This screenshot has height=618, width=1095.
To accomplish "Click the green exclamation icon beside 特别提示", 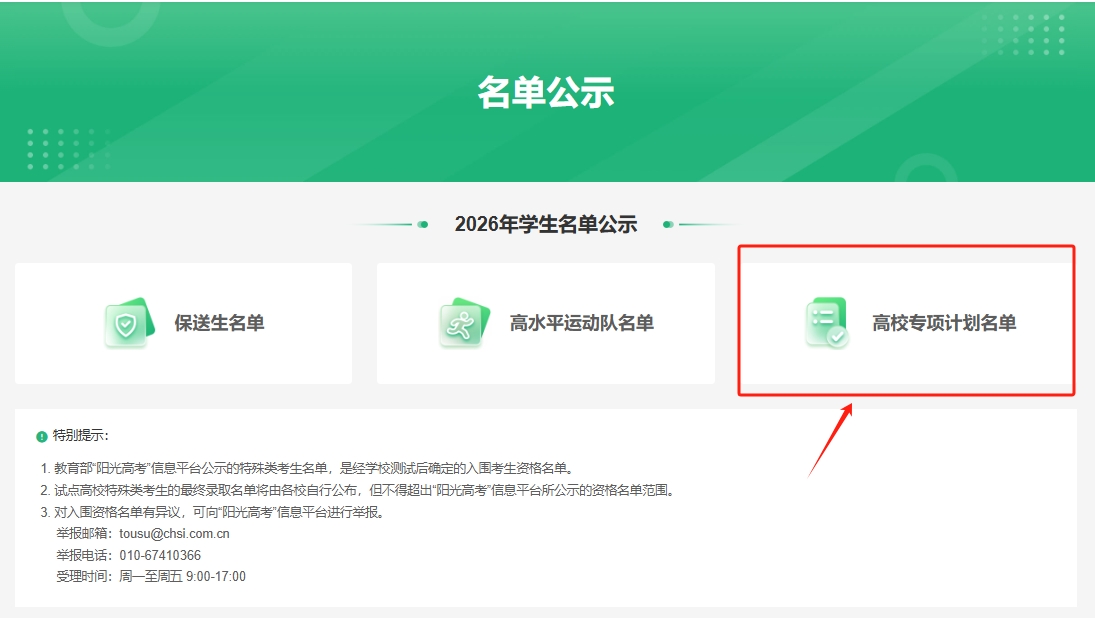I will click(42, 436).
